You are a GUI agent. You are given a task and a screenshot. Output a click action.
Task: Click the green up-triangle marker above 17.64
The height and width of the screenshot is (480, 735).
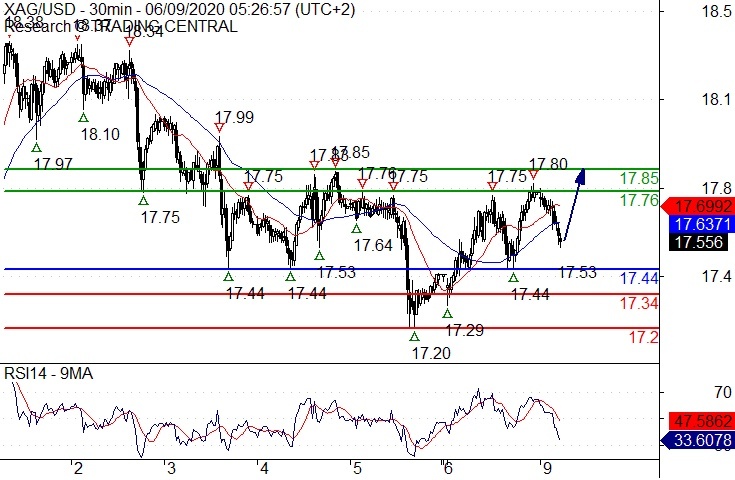click(x=357, y=228)
